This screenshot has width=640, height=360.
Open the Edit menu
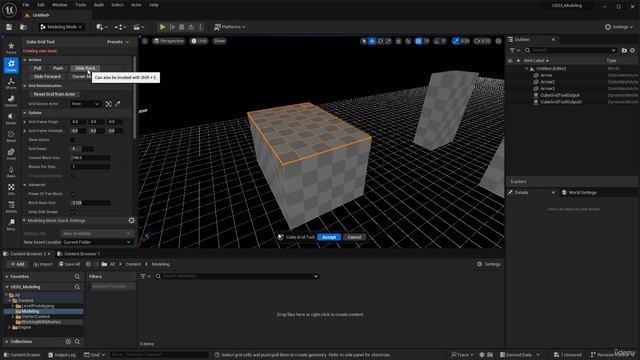[x=41, y=5]
